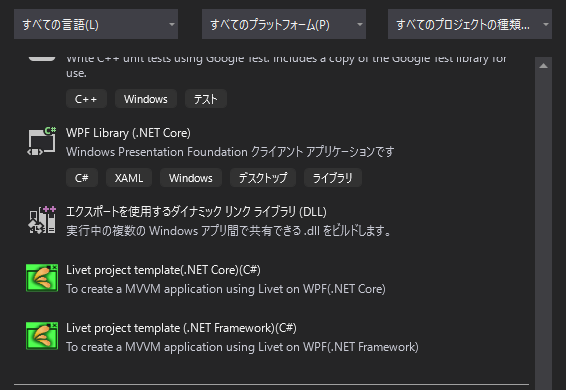This screenshot has height=390, width=566.
Task: Click the WPF Library template icon
Action: tap(42, 141)
